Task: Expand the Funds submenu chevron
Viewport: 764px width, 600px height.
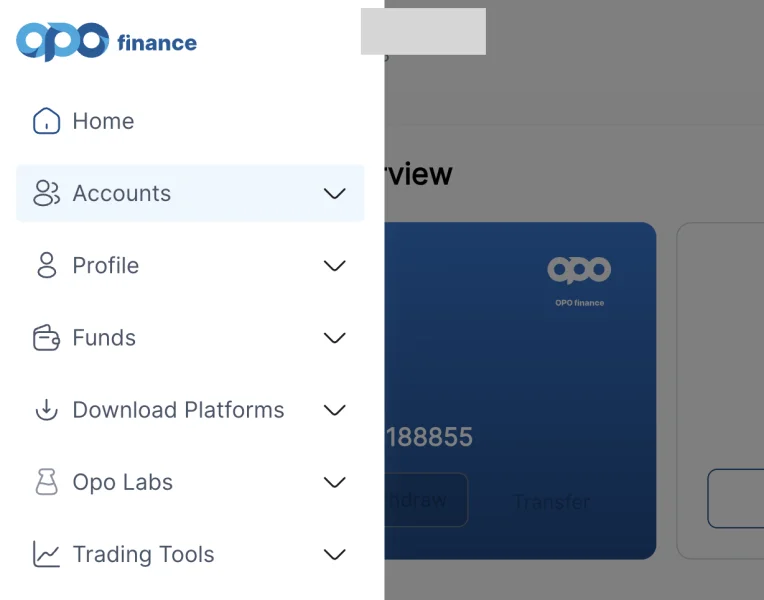Action: pos(335,338)
